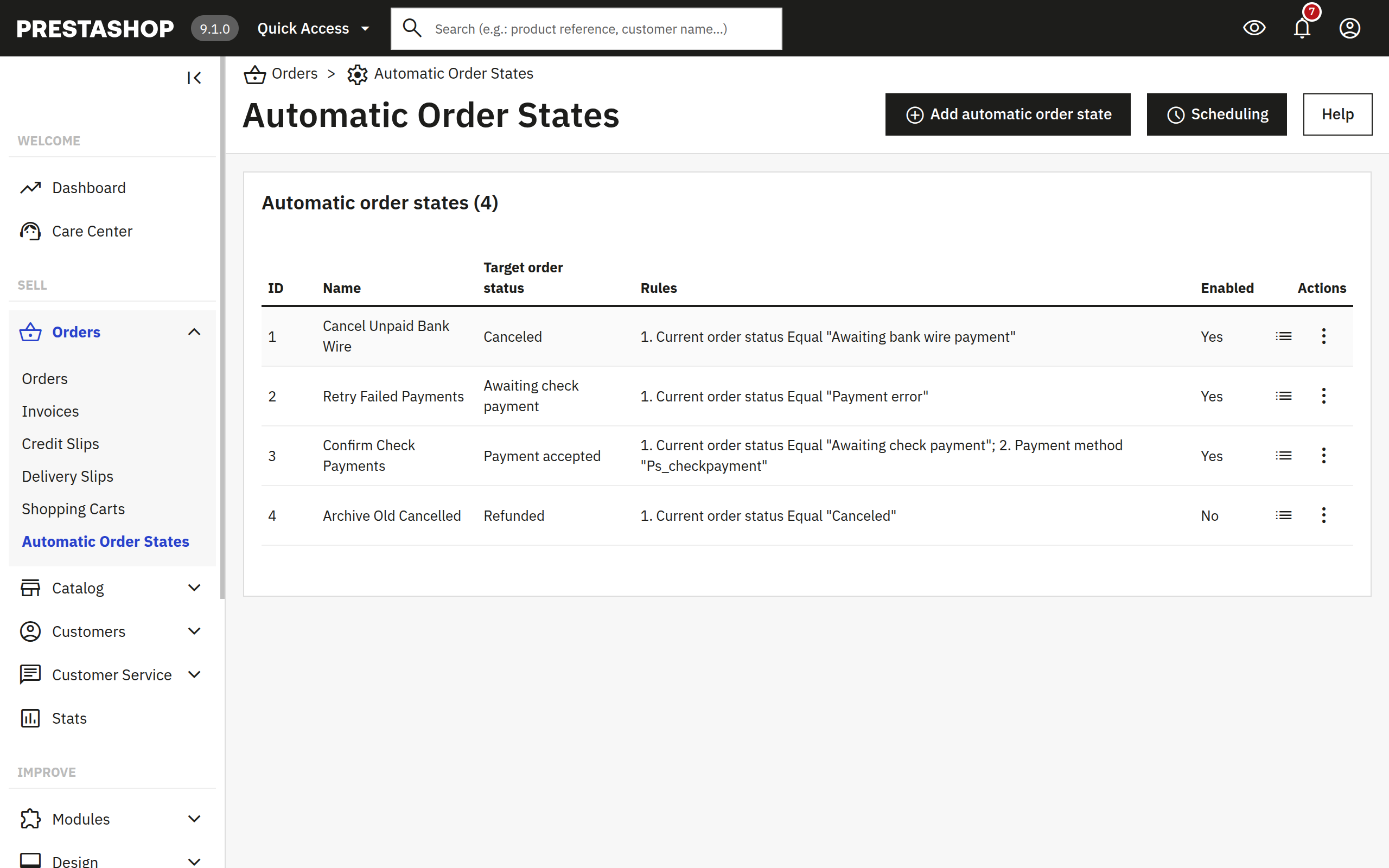Click the Care Center sidebar label
The width and height of the screenshot is (1389, 868).
tap(92, 231)
